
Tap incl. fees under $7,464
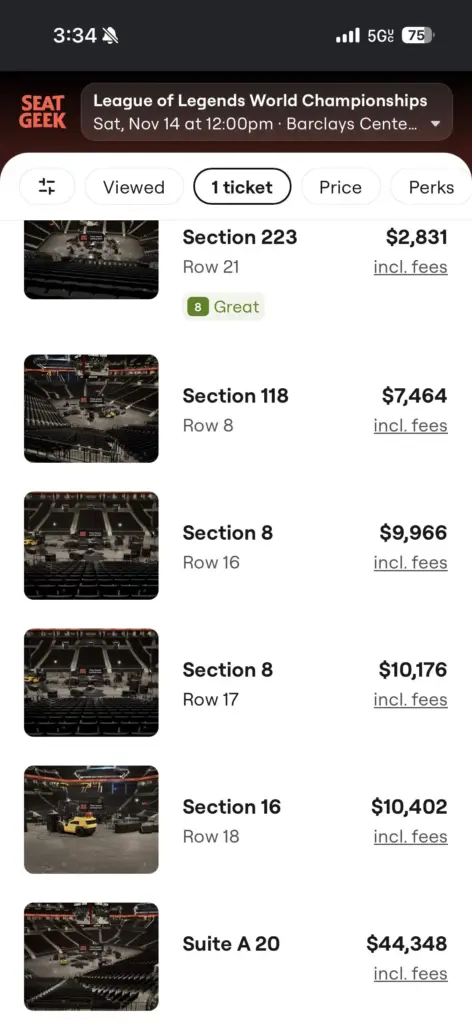tap(411, 426)
